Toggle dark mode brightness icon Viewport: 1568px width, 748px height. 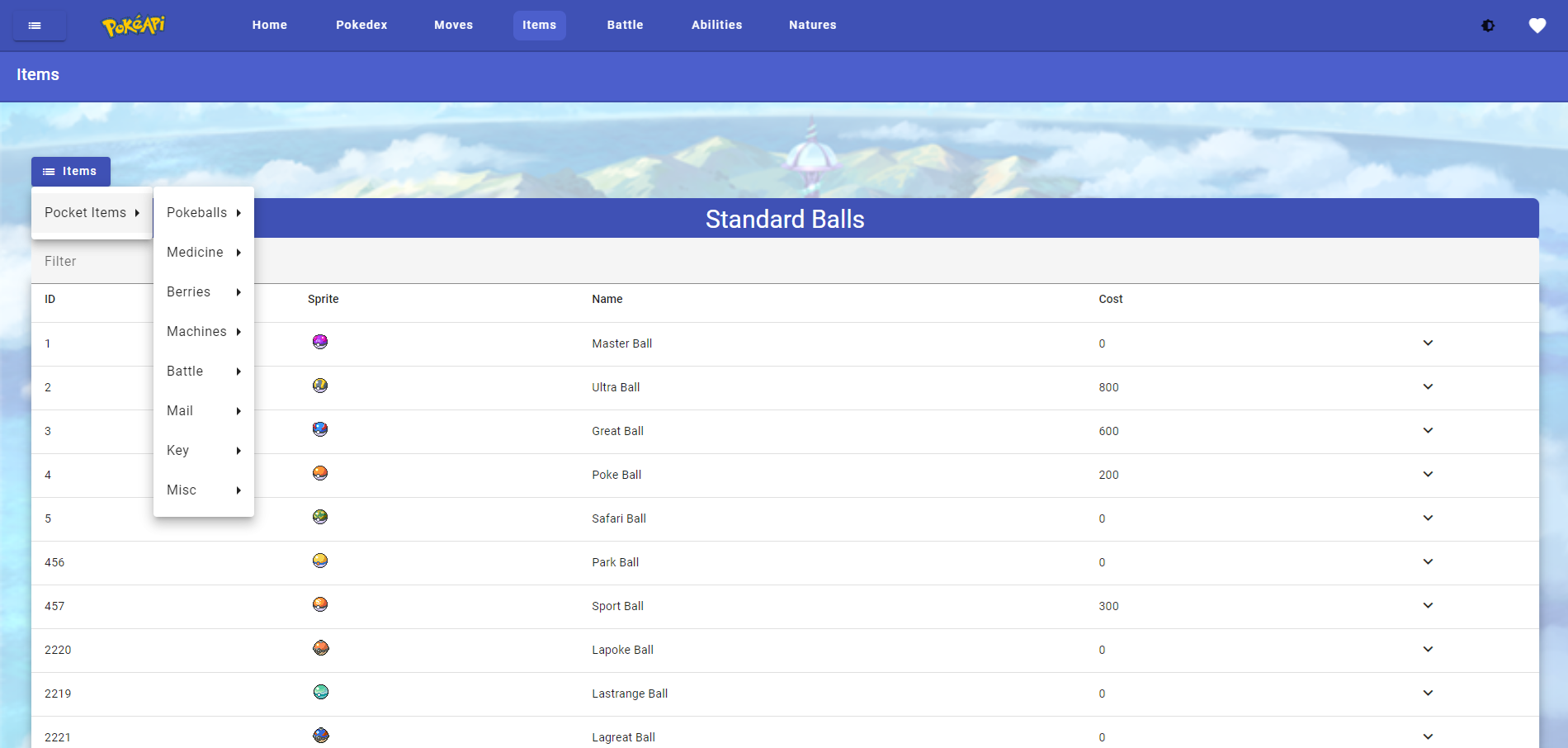point(1488,26)
